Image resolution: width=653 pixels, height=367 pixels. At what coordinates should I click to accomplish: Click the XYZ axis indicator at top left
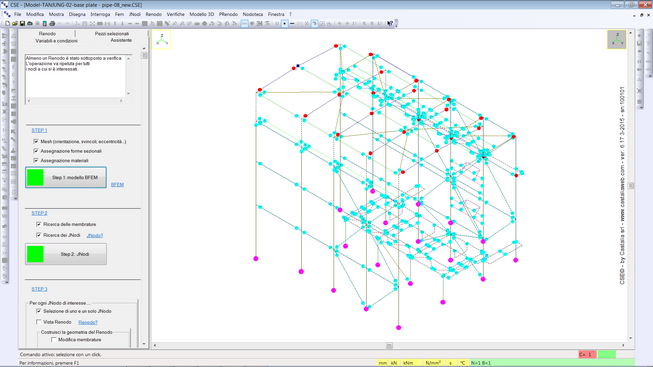[162, 40]
